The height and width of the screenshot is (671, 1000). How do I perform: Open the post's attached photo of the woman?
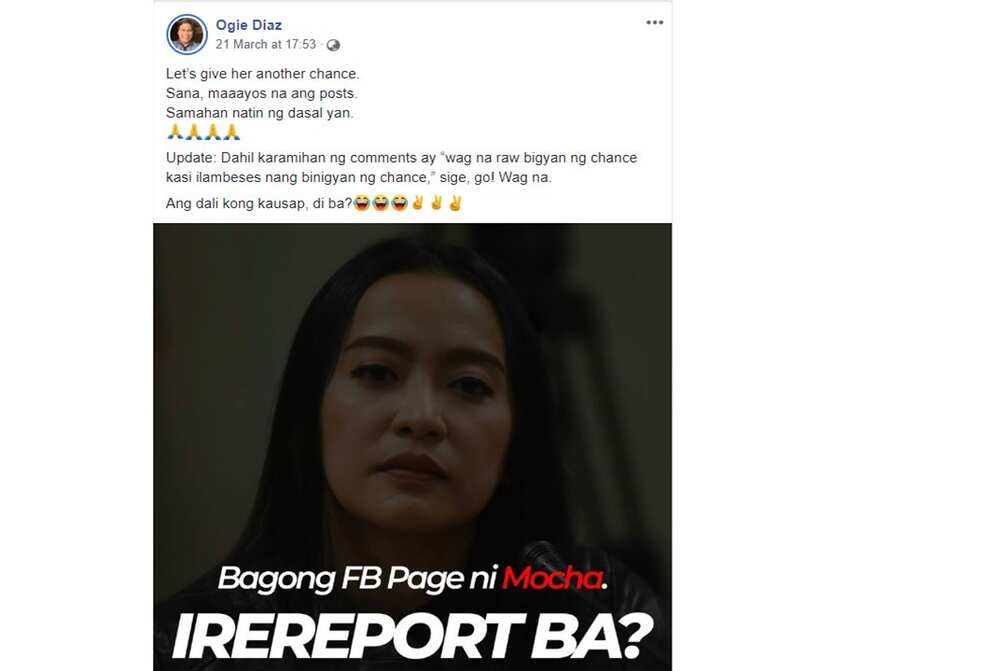click(413, 446)
